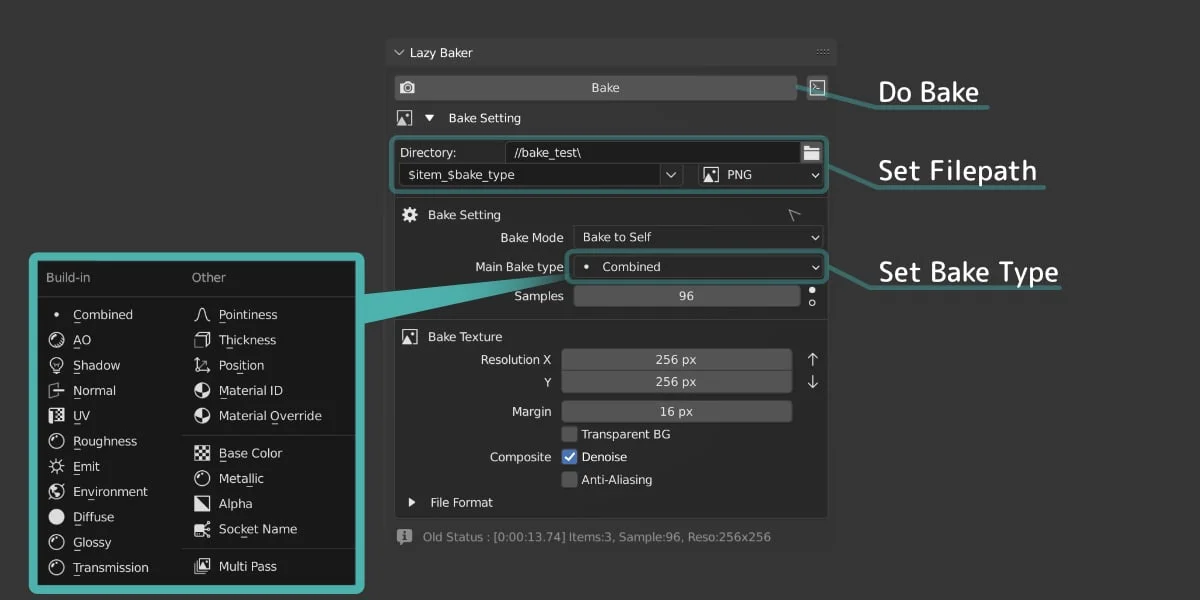Viewport: 1200px width, 600px height.
Task: Click the Samples value field
Action: point(685,296)
